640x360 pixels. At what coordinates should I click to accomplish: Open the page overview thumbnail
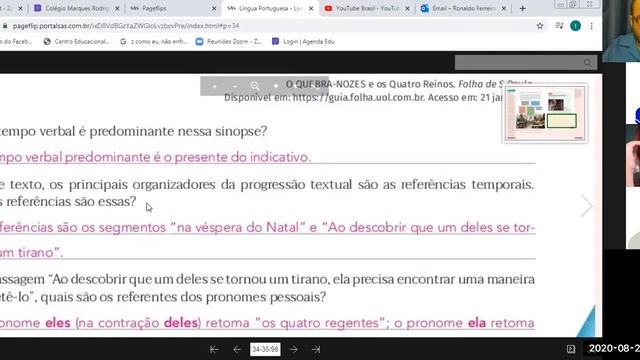[x=545, y=114]
